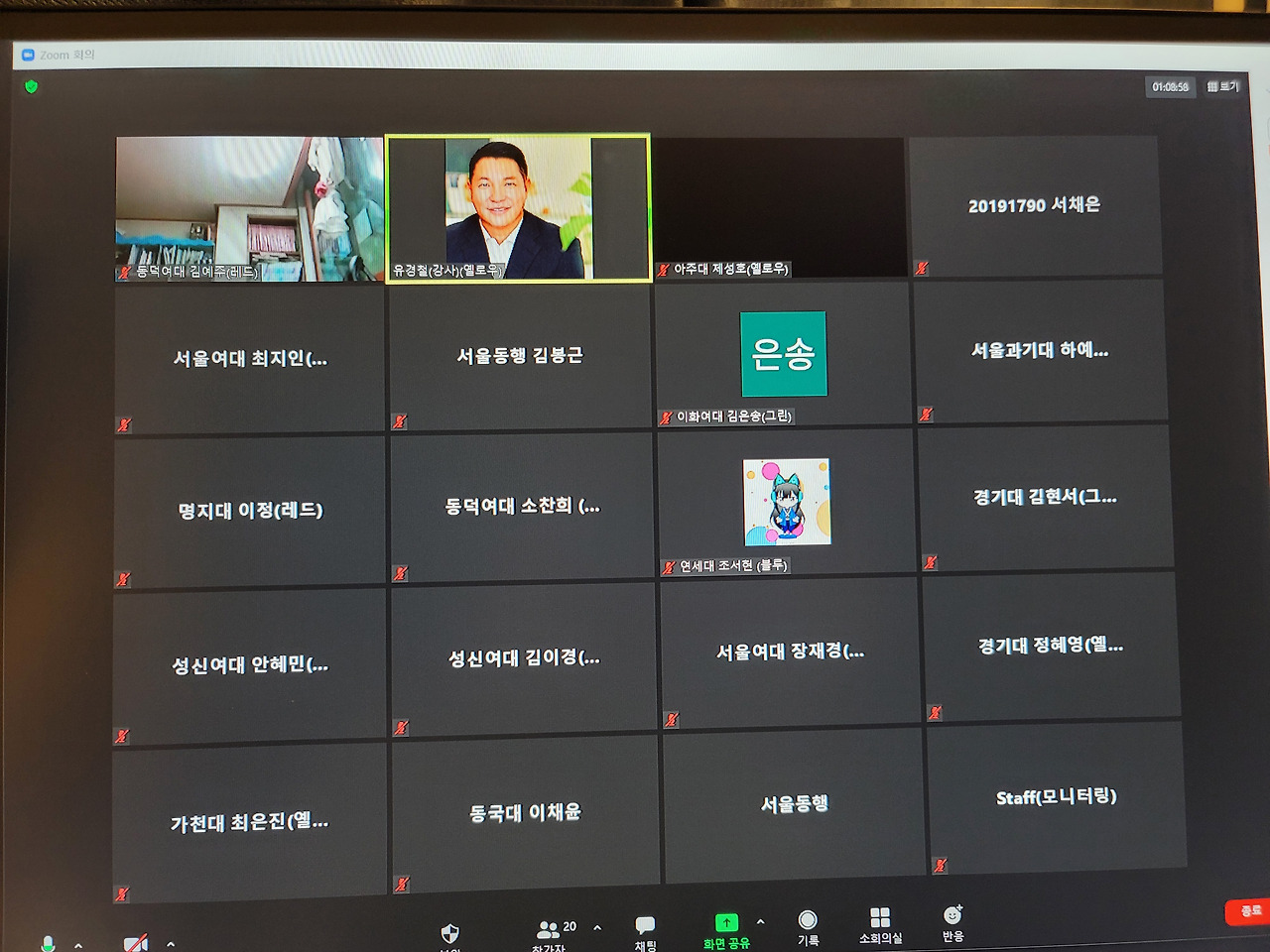Click muted mic icon on 가천대 최은진 tile
Viewport: 1270px width, 952px height.
[x=121, y=893]
